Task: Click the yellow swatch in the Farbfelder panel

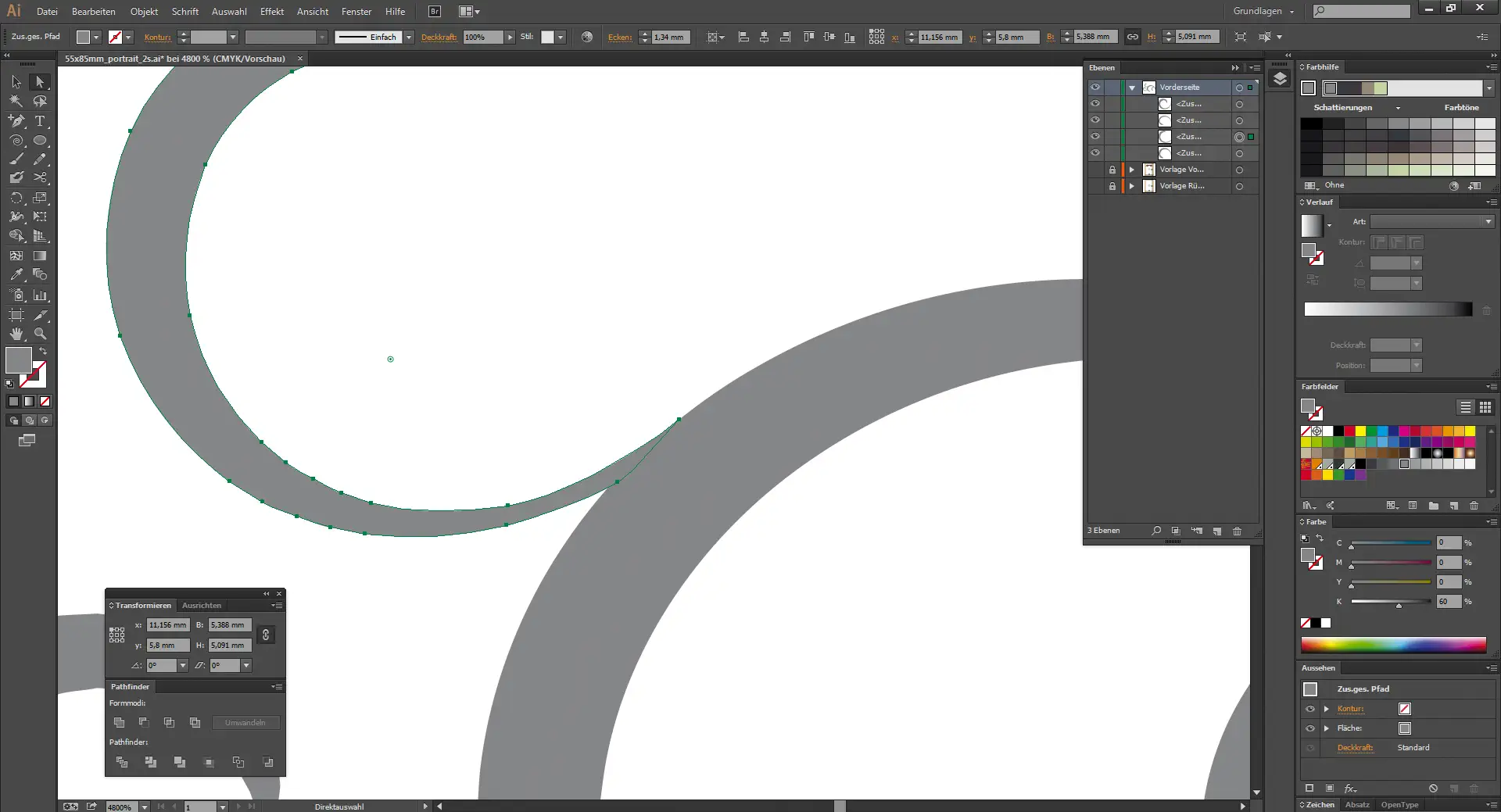Action: [1360, 431]
